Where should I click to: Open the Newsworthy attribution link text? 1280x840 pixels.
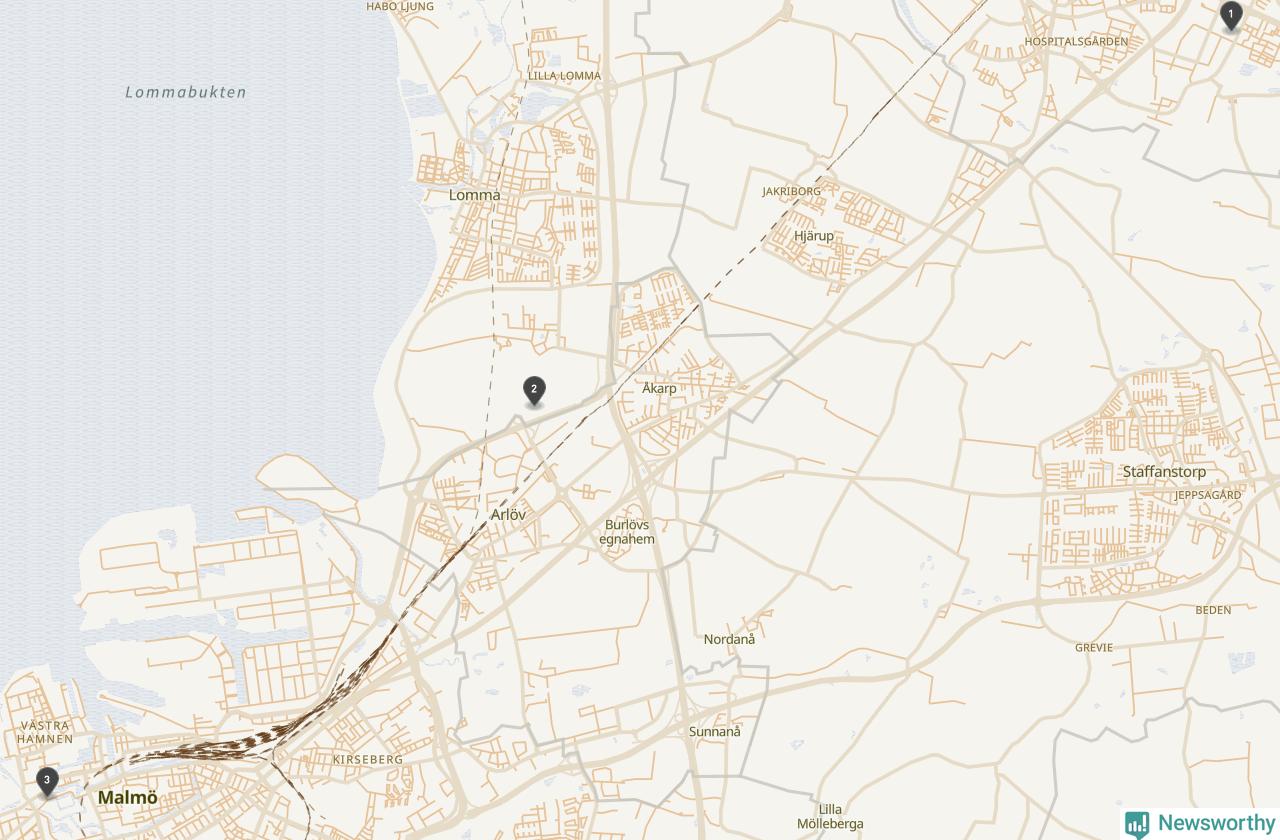point(1216,823)
